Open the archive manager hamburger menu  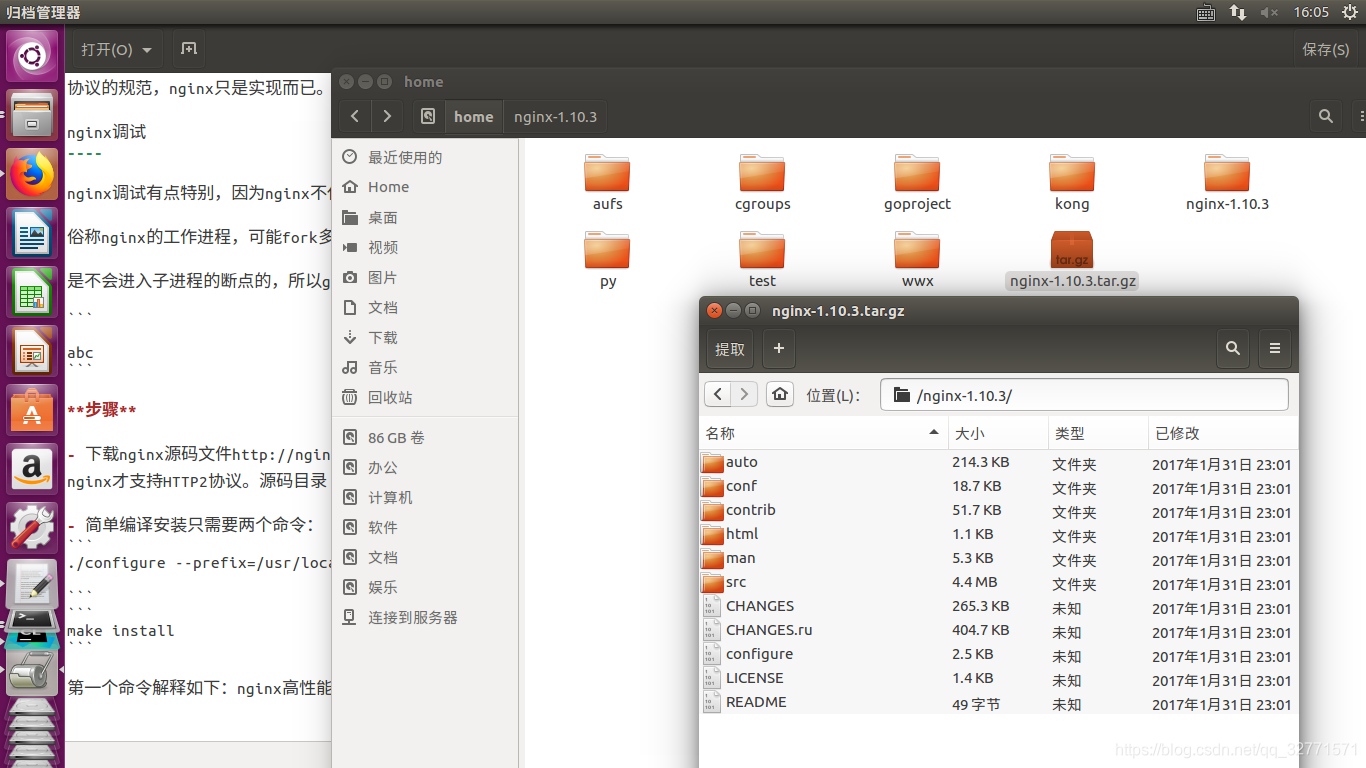(x=1275, y=349)
